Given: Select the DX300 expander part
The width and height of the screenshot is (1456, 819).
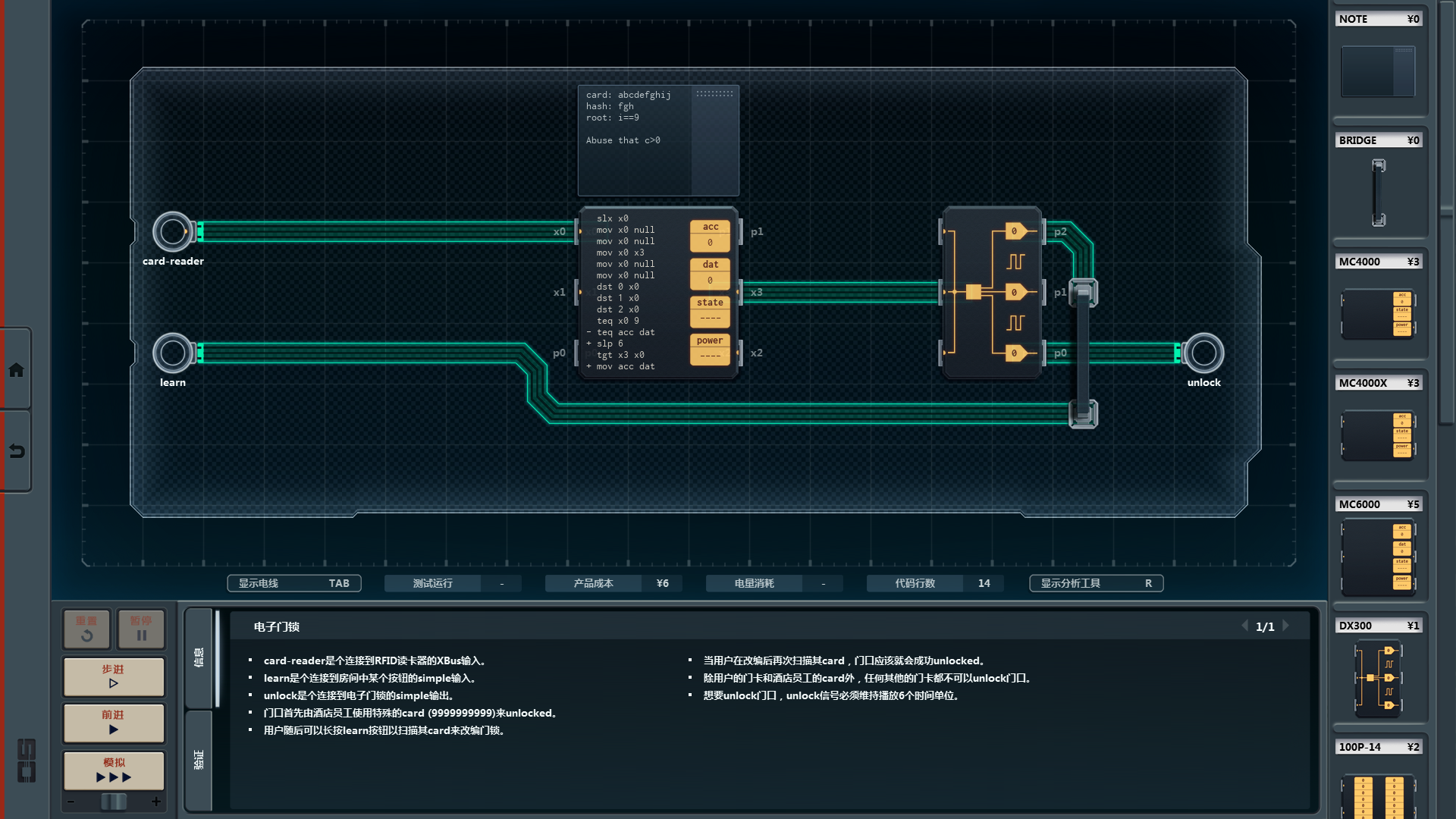Looking at the screenshot, I should [1378, 678].
